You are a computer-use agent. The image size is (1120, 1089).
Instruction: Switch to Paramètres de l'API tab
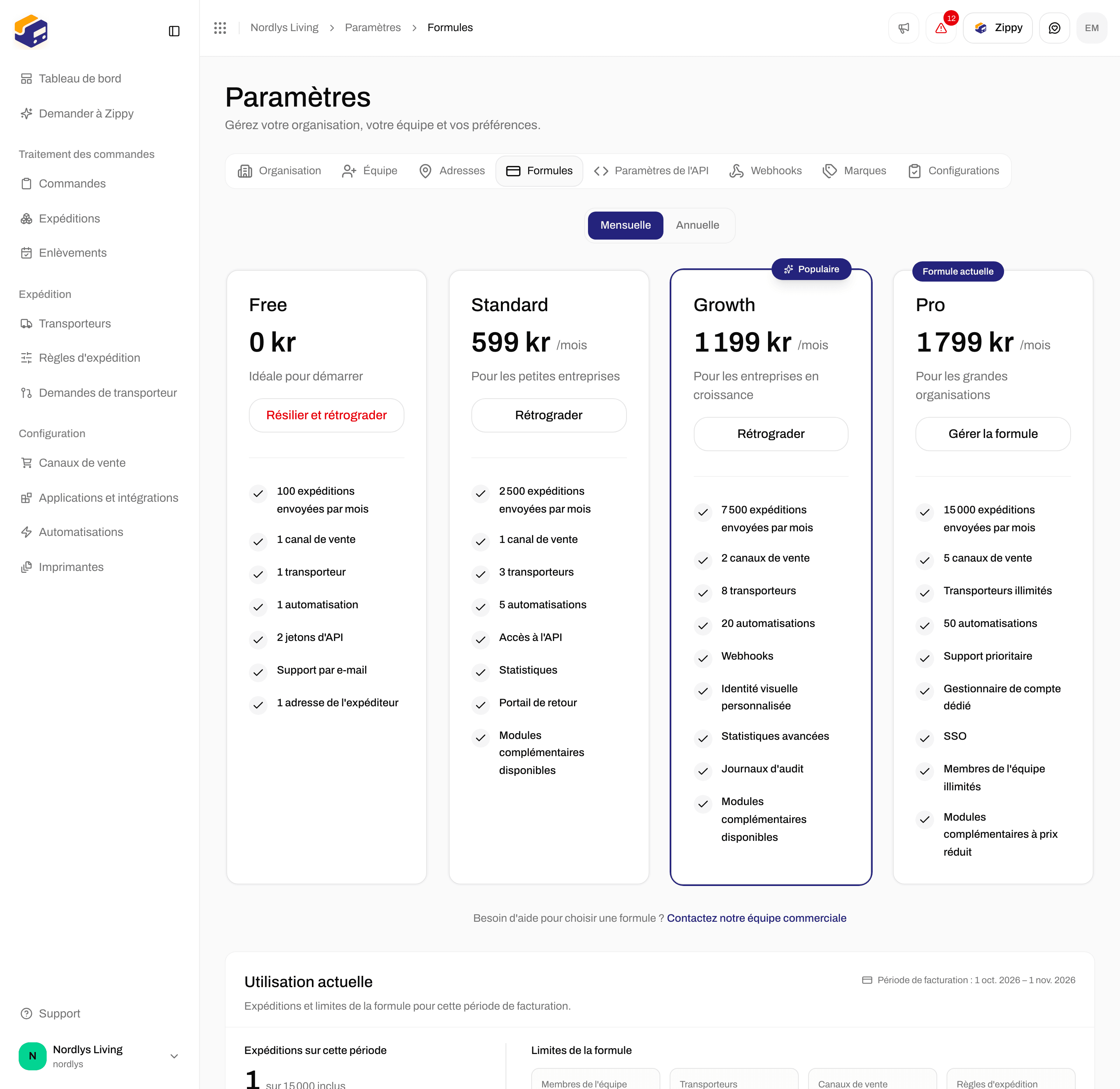click(651, 170)
